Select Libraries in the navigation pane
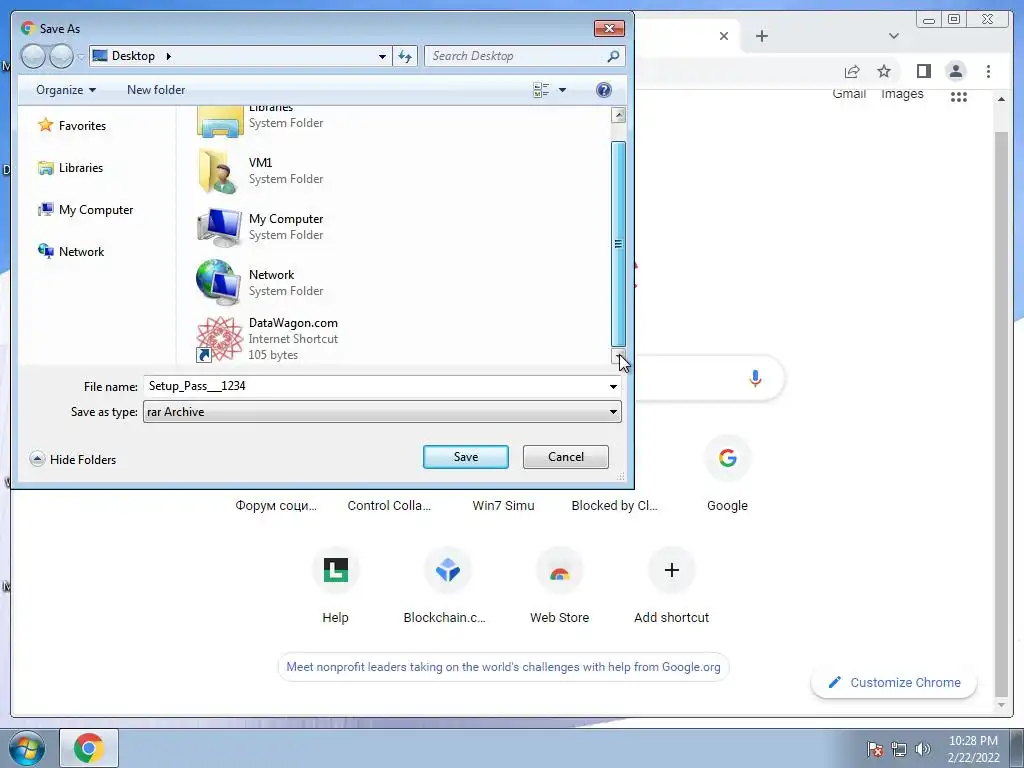 [71, 168]
